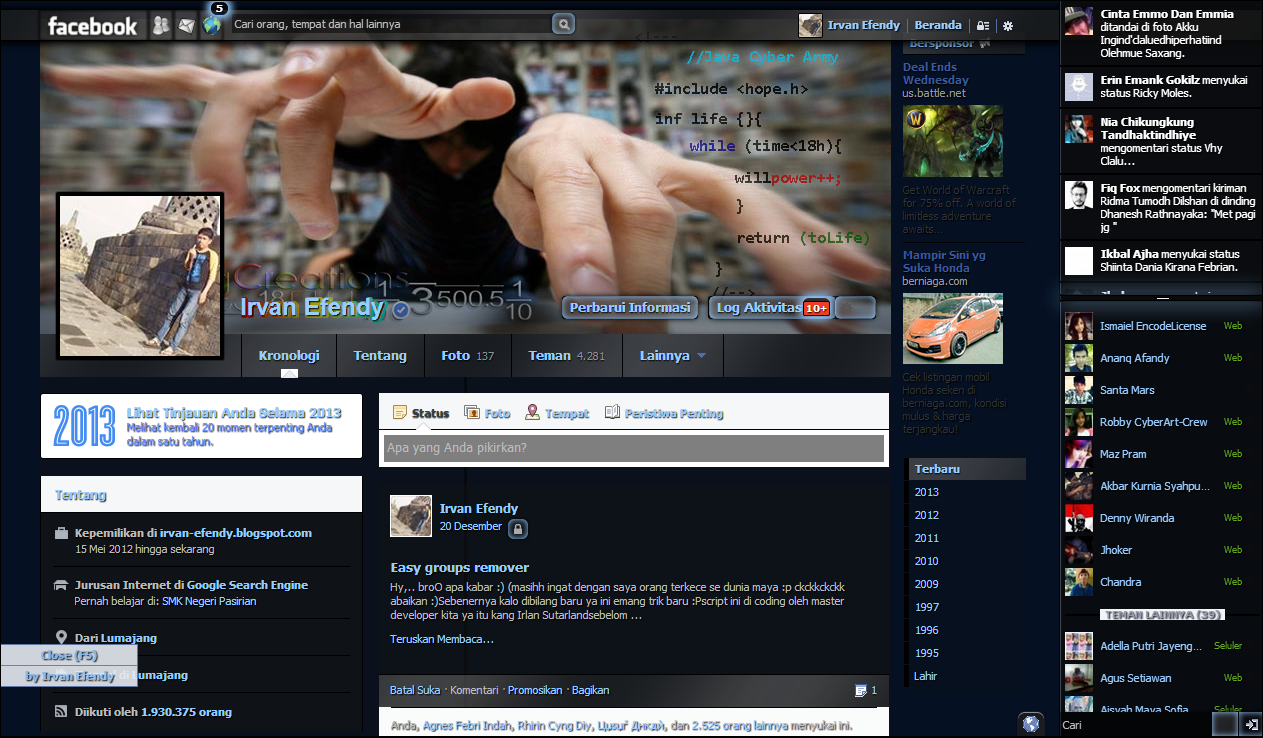Click the Irvan Efendy name in top bar
The height and width of the screenshot is (738, 1263).
click(864, 25)
